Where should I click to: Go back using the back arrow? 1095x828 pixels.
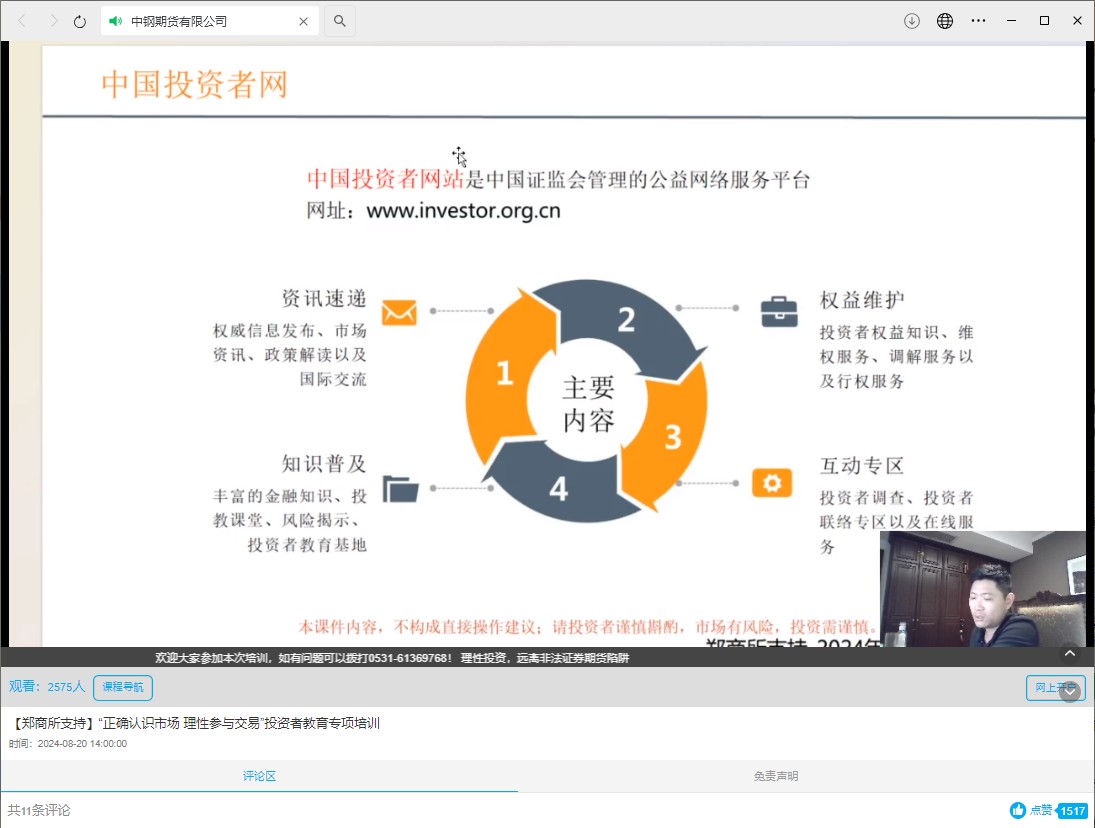[x=22, y=21]
